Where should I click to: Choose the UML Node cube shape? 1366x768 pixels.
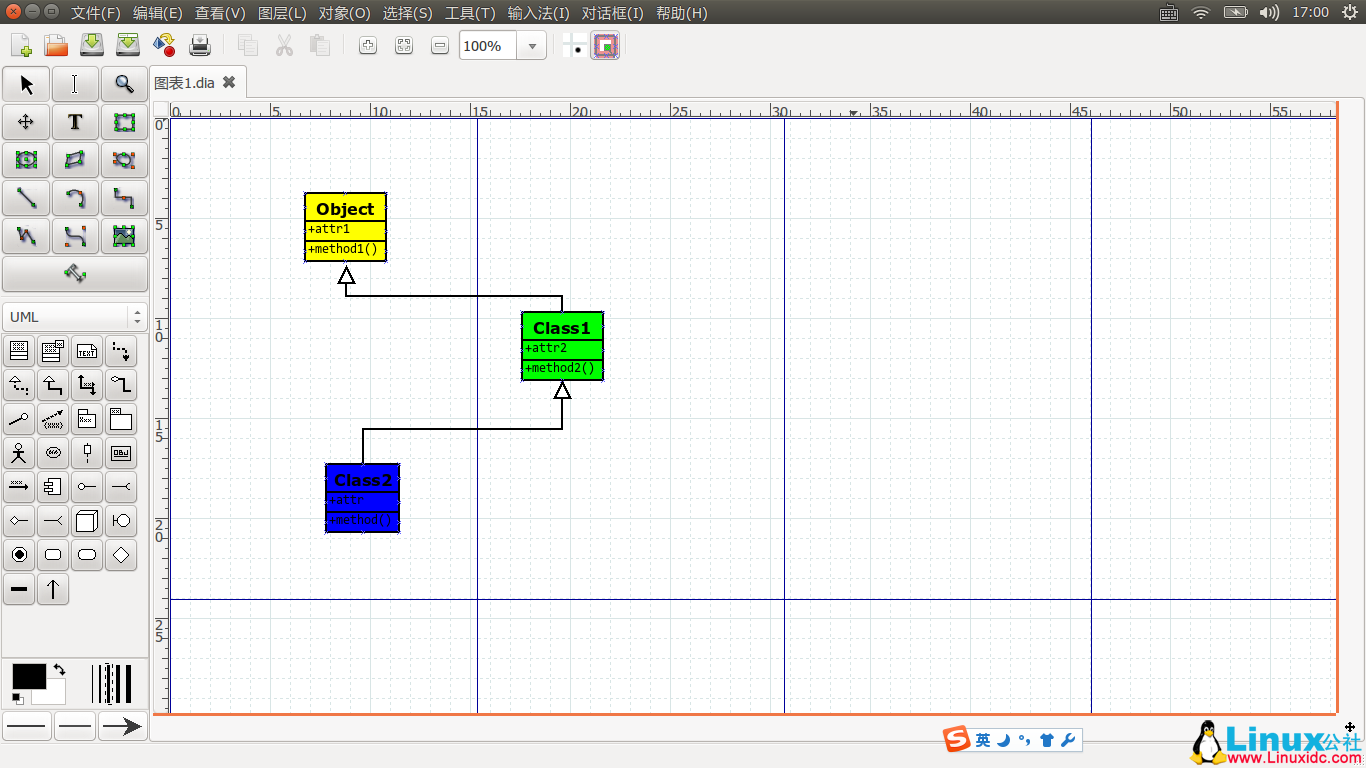87,521
